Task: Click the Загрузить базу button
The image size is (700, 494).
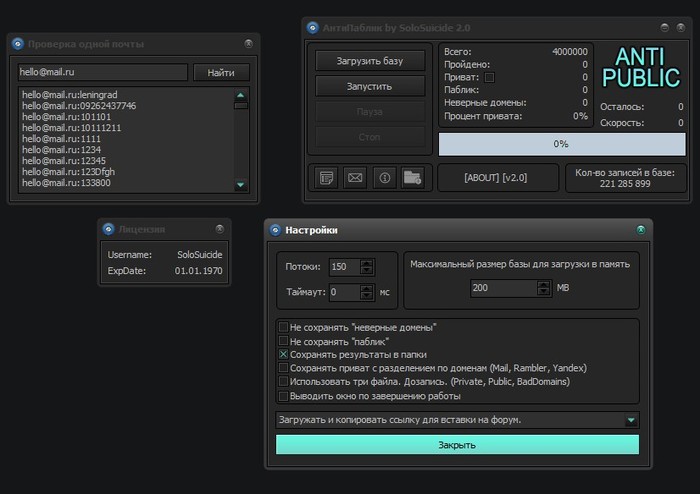Action: tap(370, 61)
